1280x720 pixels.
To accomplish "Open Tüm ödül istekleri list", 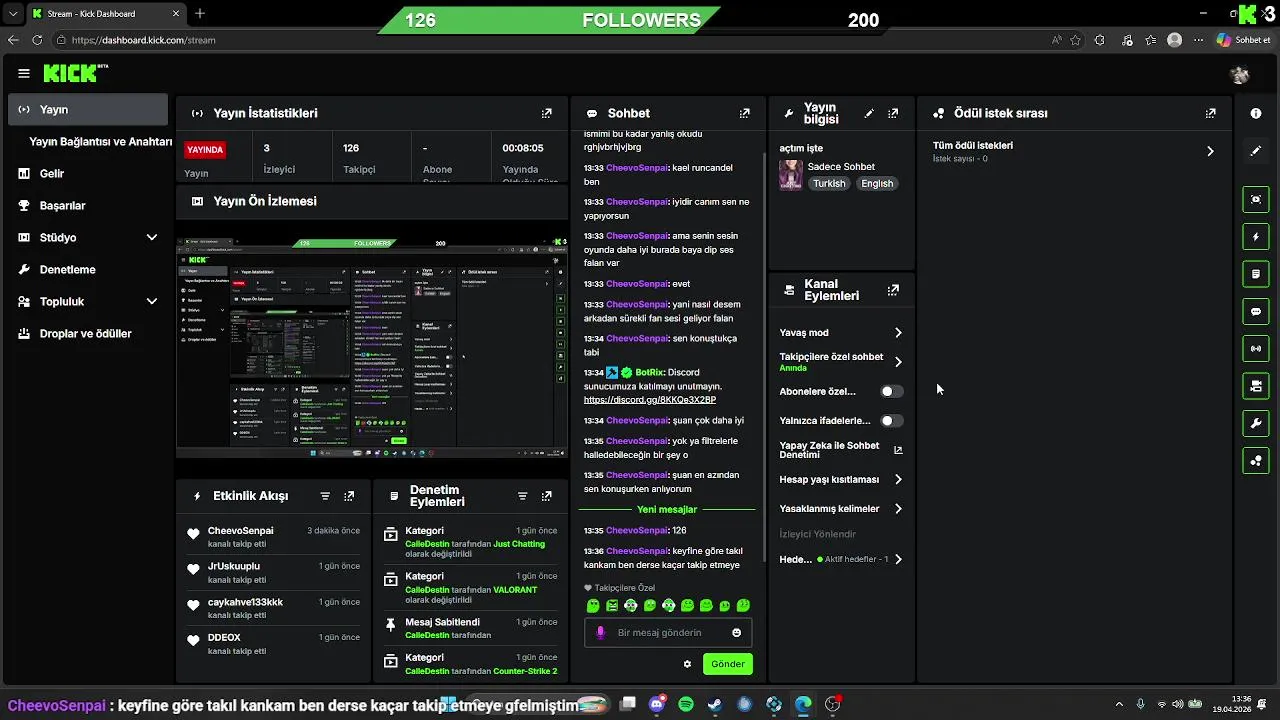I will pos(1074,151).
